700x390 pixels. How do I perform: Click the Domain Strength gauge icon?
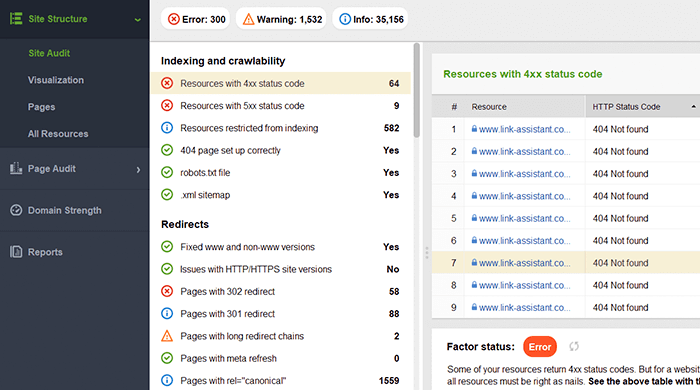click(16, 210)
